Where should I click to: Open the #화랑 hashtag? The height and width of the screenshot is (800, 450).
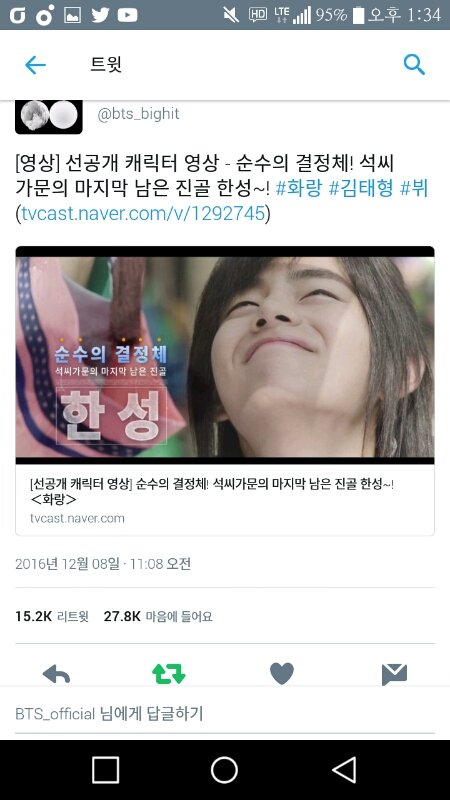298,189
